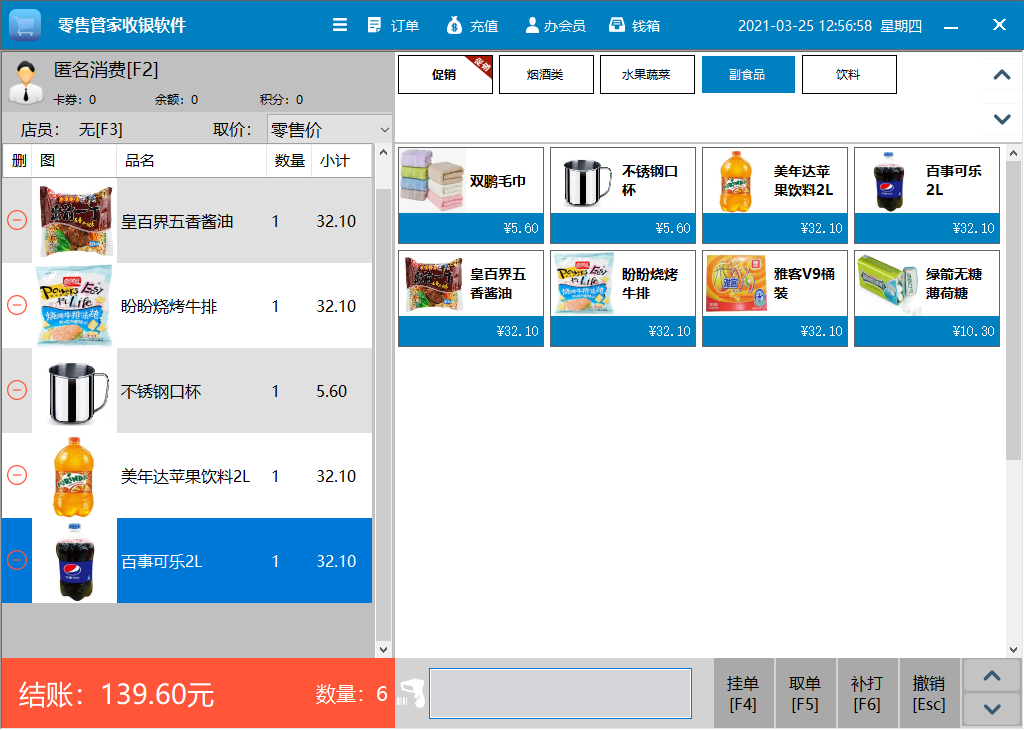Switch to the 副食品 category tab
1024x730 pixels.
pyautogui.click(x=748, y=74)
